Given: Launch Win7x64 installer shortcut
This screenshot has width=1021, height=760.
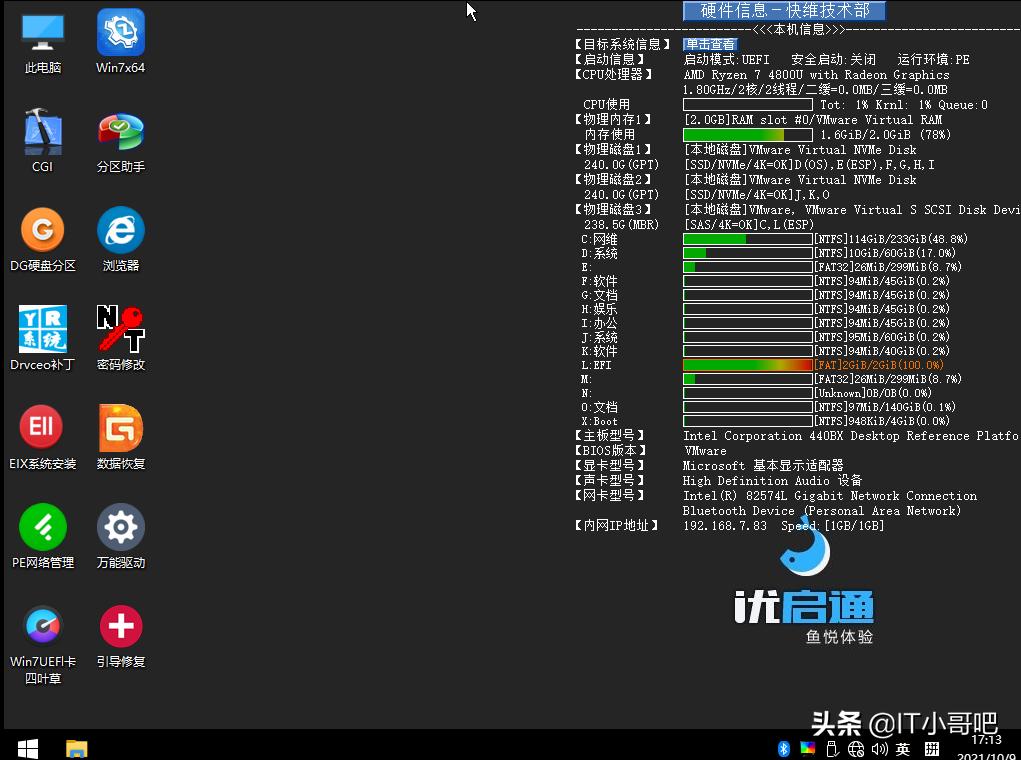Looking at the screenshot, I should tap(120, 30).
